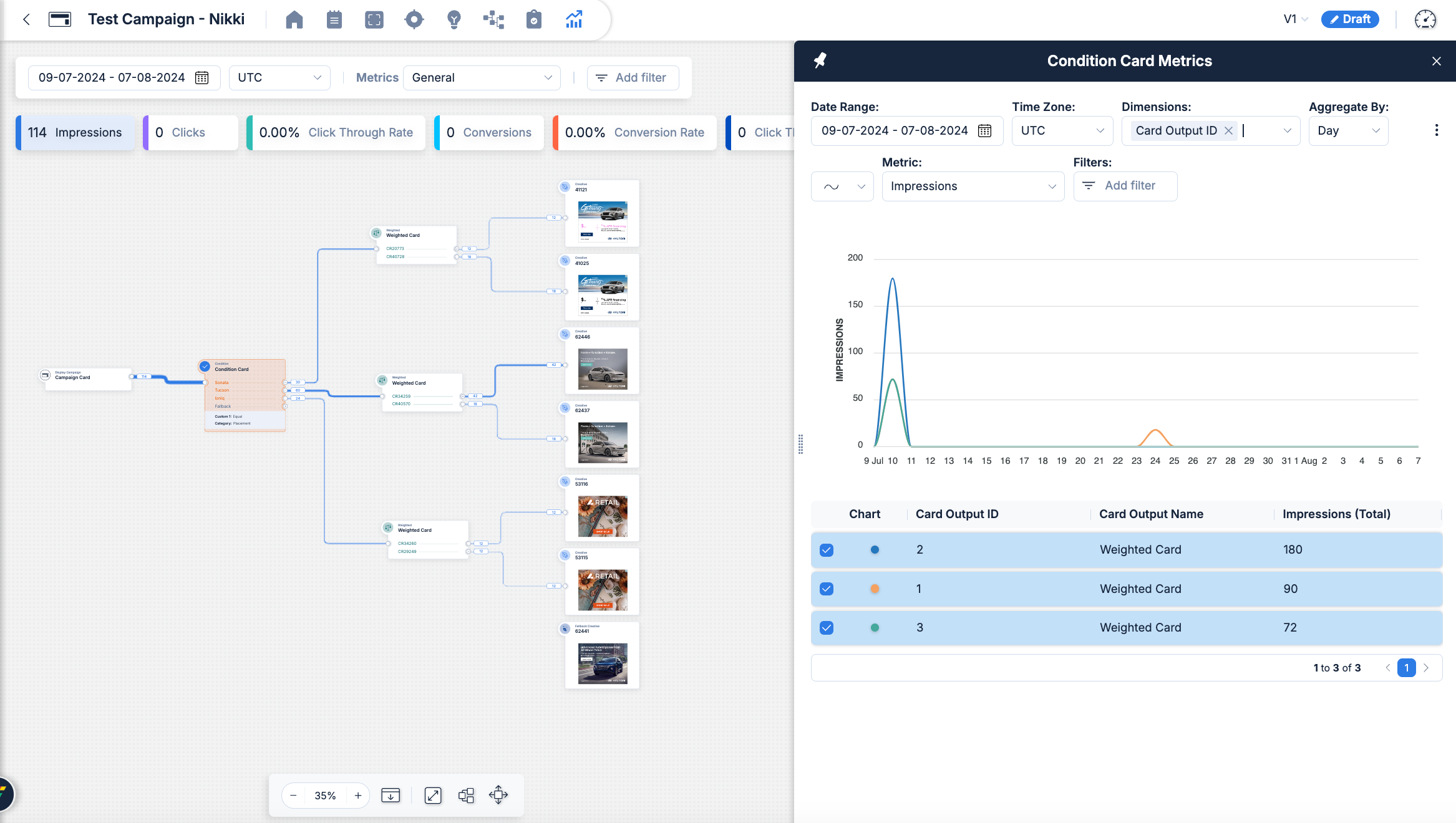Uncheck the Card Output ID 2 row checkbox
This screenshot has width=1456, height=823.
pyautogui.click(x=827, y=550)
